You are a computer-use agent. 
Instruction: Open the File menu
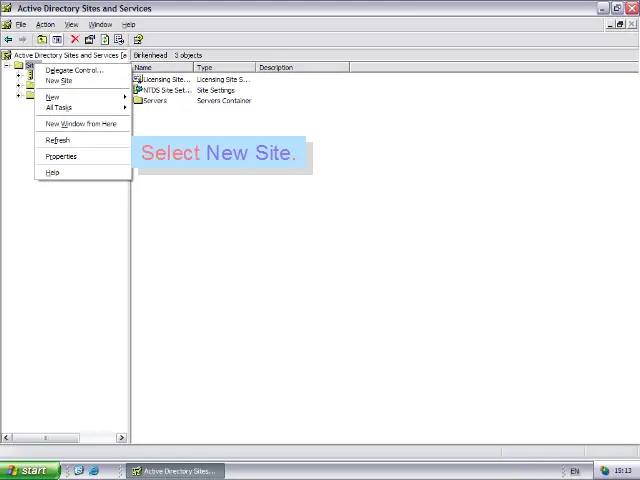pos(21,24)
